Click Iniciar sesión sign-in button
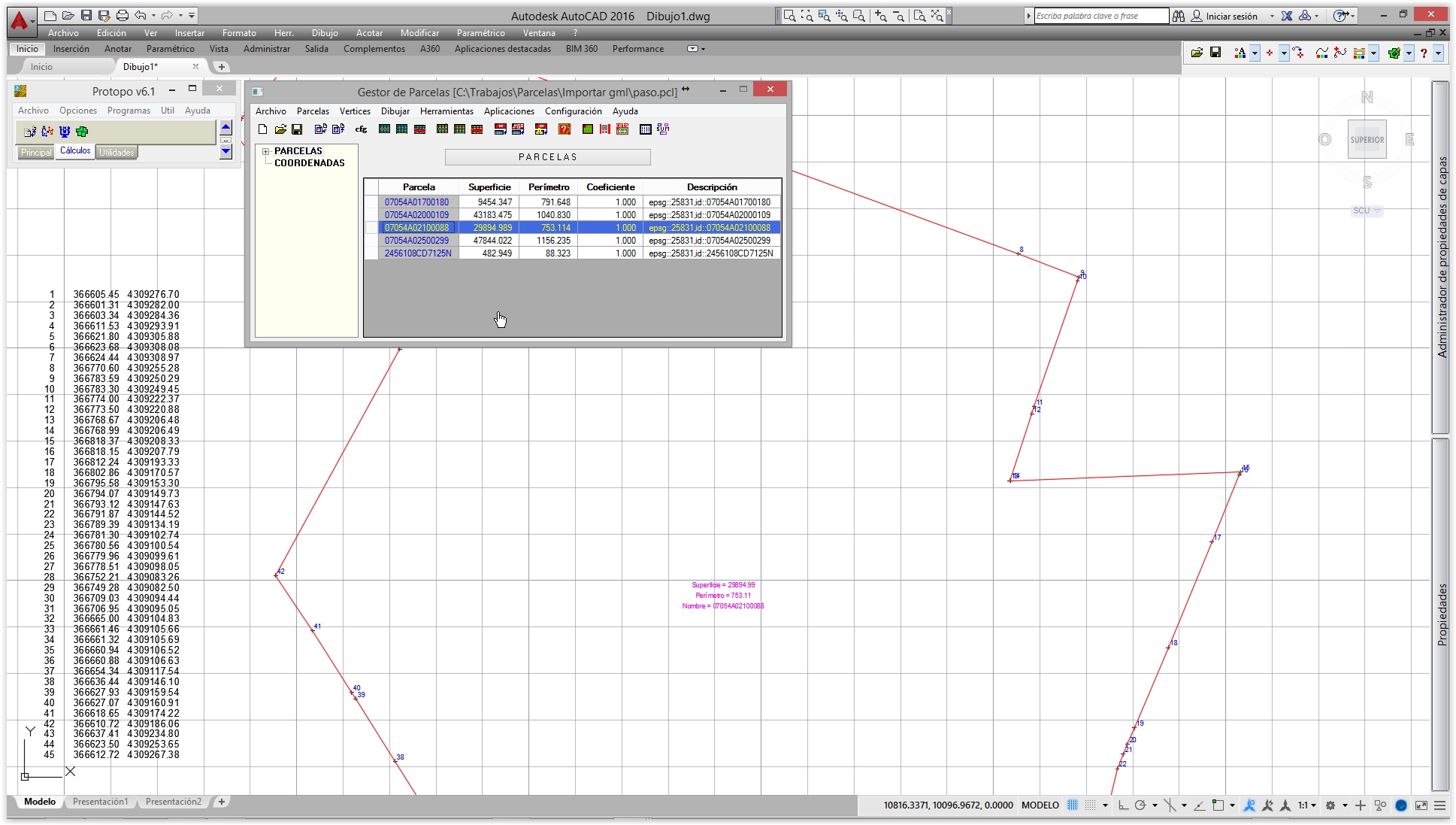 (1224, 16)
